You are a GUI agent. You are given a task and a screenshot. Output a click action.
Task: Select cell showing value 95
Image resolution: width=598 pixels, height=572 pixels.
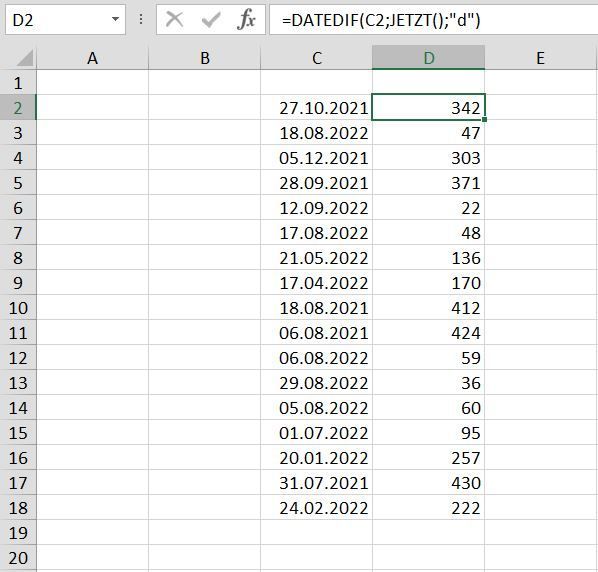tap(429, 432)
